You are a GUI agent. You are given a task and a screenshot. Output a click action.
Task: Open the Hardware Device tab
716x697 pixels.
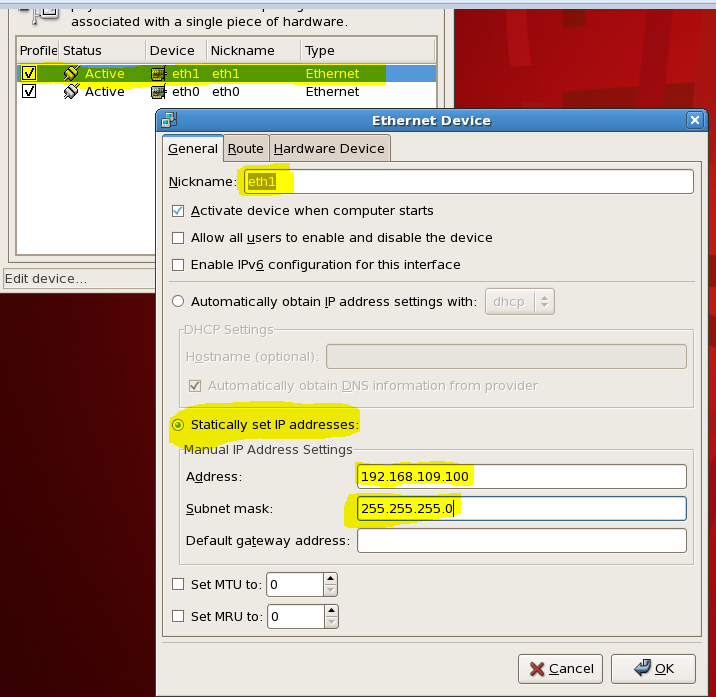tap(329, 148)
